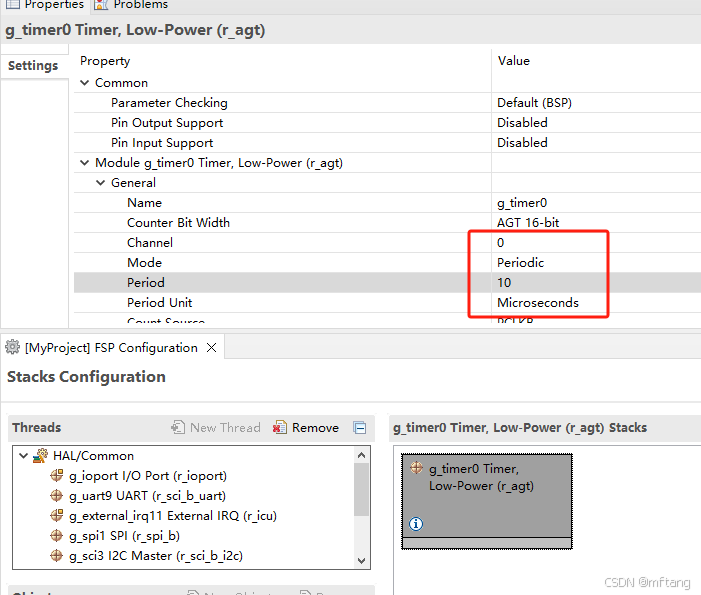Select the Period property row label
Screen dimensions: 701x595
coord(146,283)
